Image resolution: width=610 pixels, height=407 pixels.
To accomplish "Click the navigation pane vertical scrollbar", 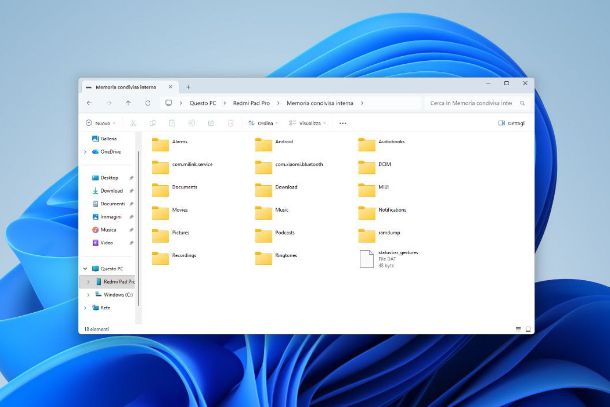I will click(x=138, y=230).
